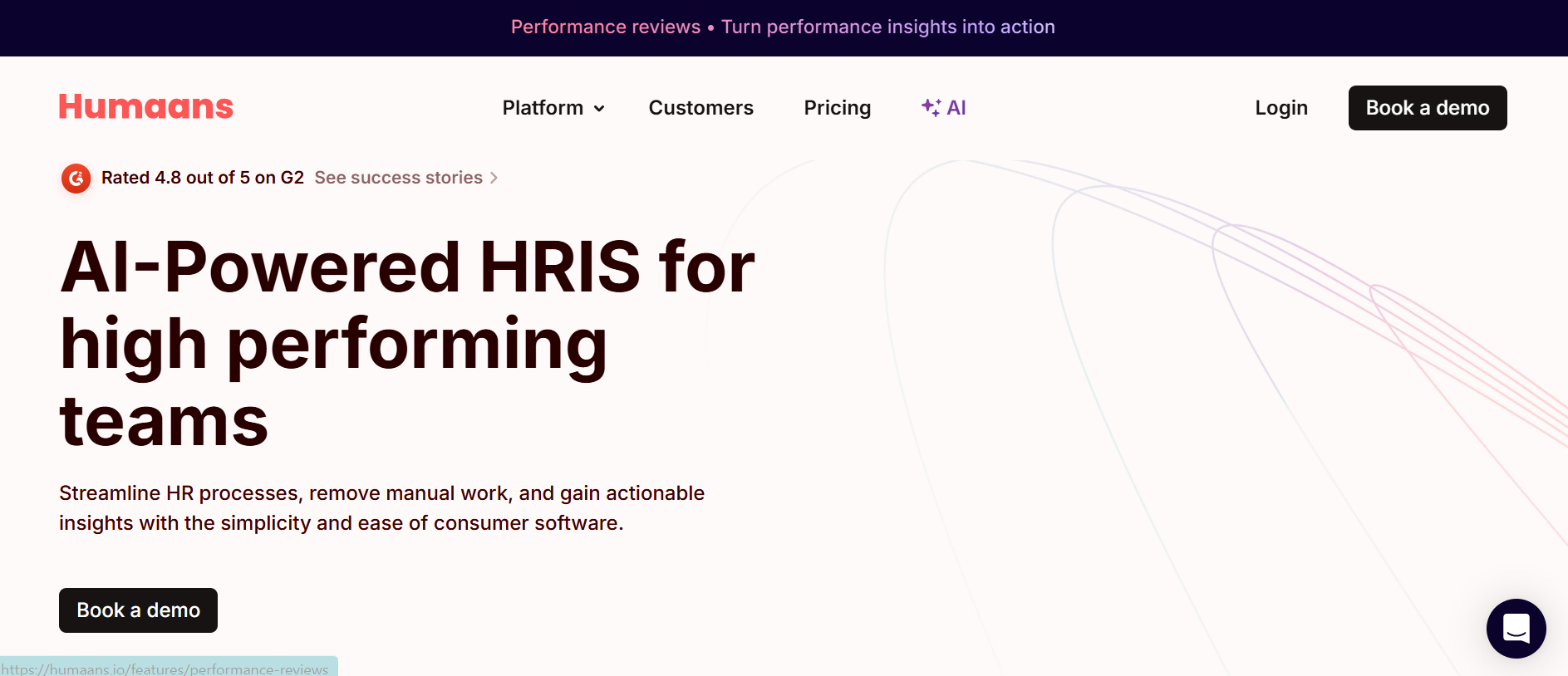Click the Streamline HR processes paragraph

click(x=381, y=508)
